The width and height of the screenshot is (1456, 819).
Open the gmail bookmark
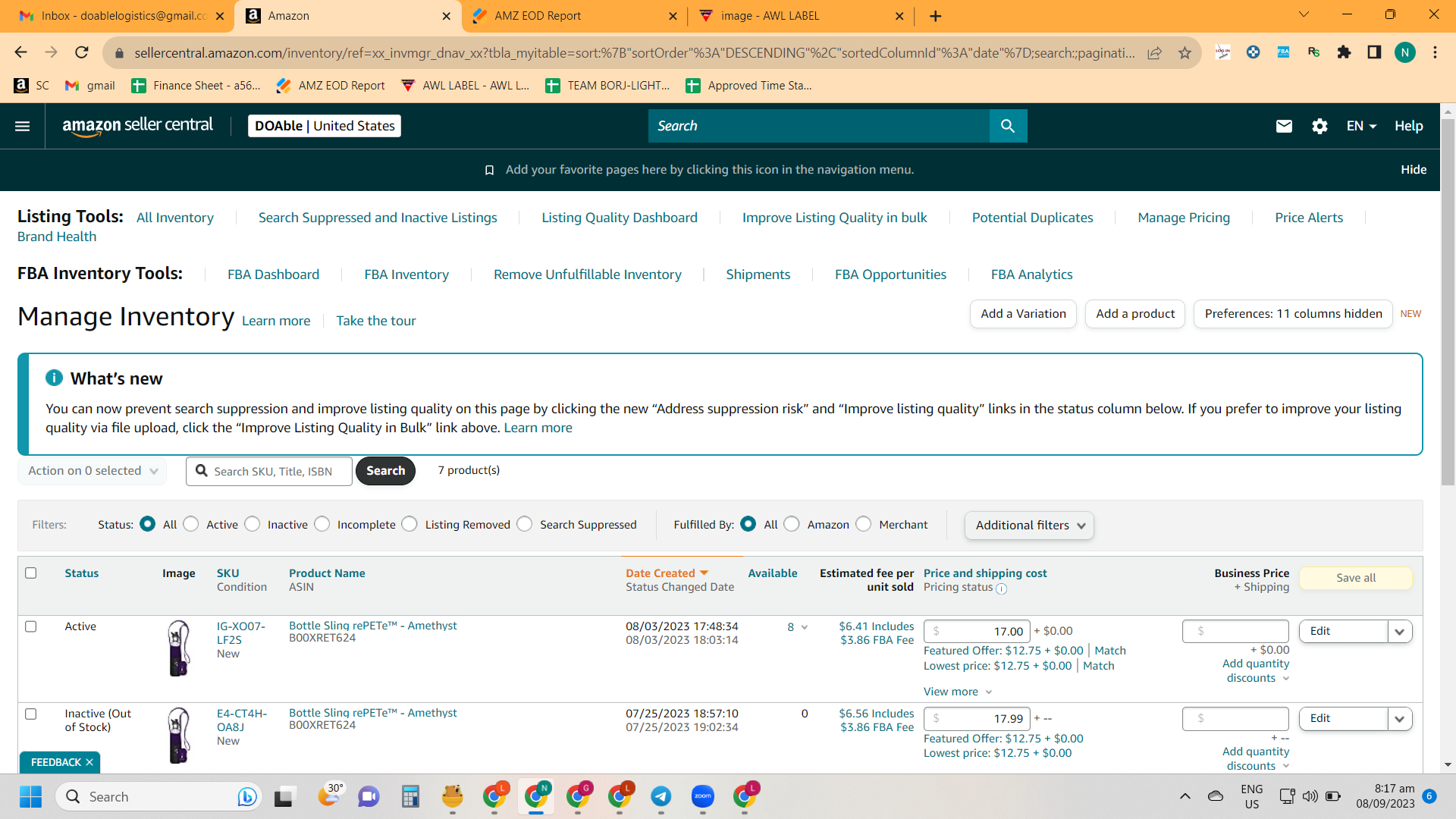click(90, 86)
